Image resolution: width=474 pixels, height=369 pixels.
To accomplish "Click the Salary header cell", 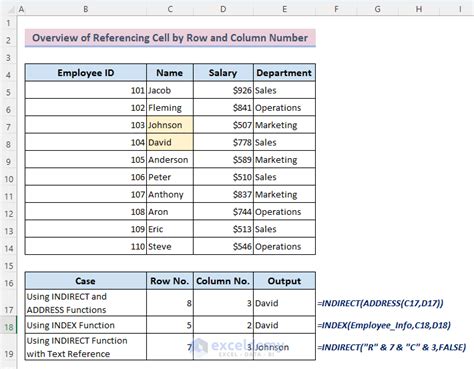I will click(x=223, y=73).
